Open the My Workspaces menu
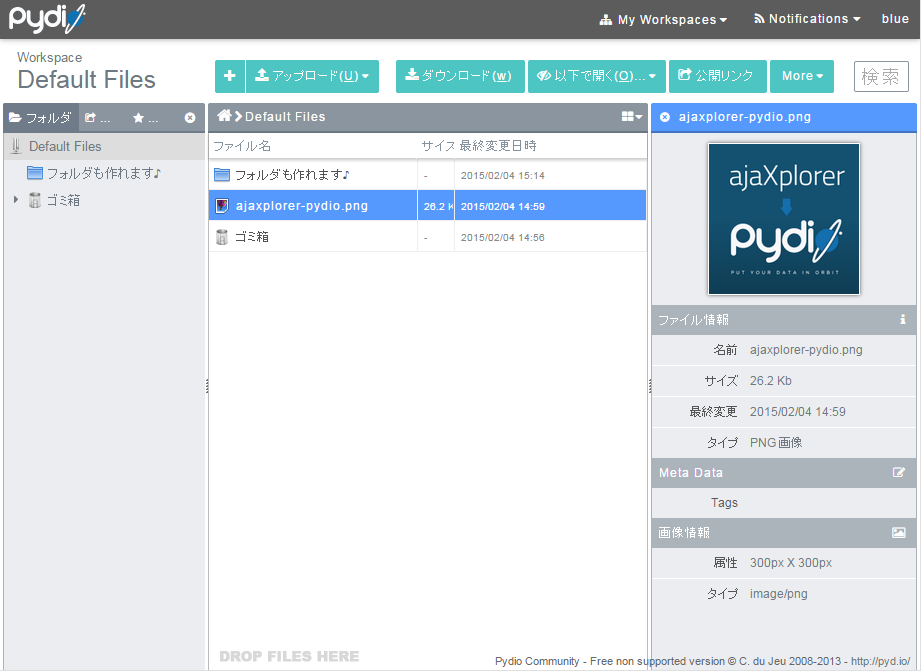Image resolution: width=921 pixels, height=671 pixels. point(663,18)
